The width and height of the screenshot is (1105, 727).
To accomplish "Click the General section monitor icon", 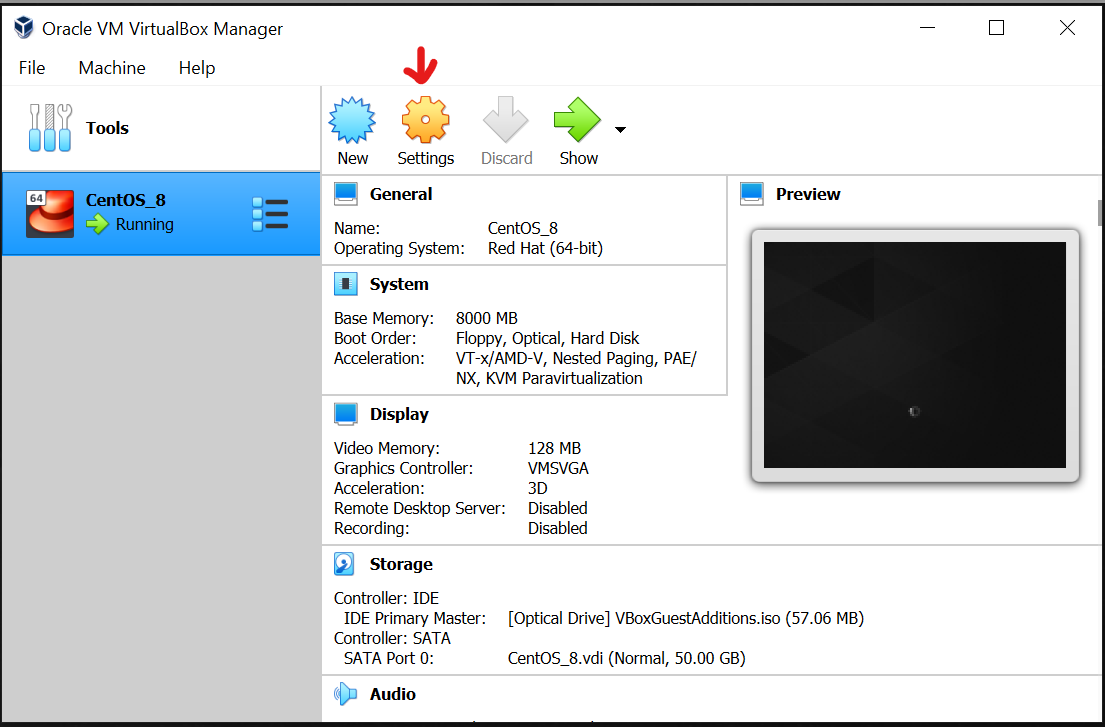I will pyautogui.click(x=345, y=194).
